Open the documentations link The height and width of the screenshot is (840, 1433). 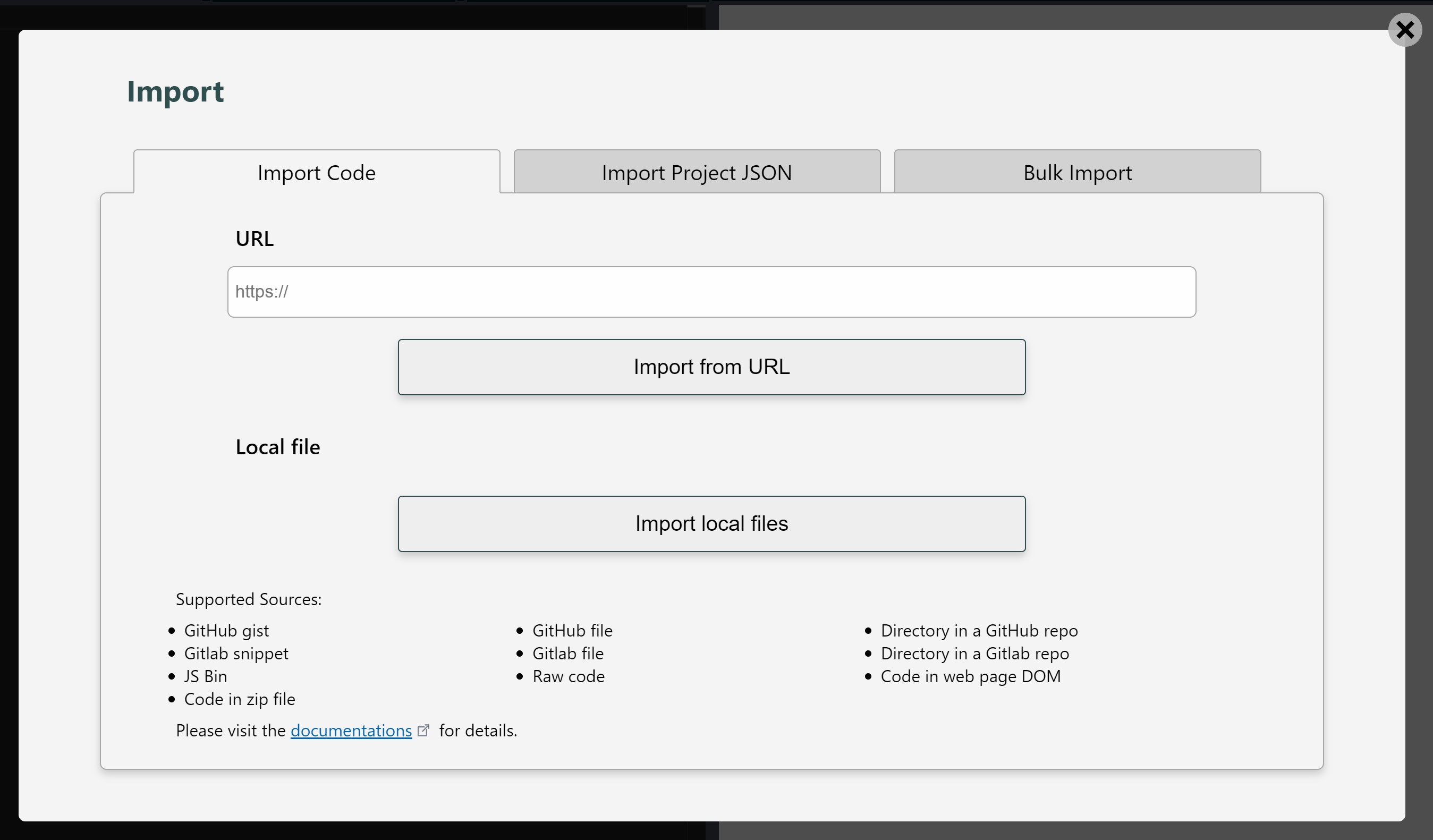[350, 730]
